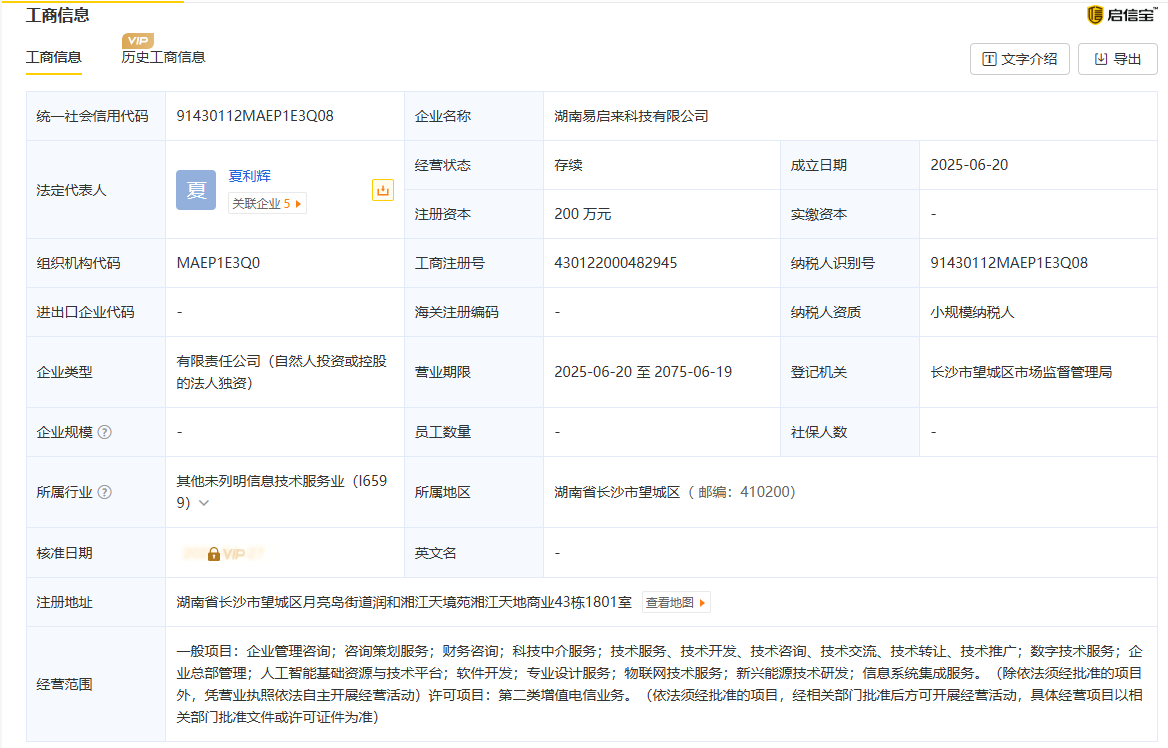Open 查看地图 for the registered address
Screen dimensions: 1168x748
click(675, 603)
